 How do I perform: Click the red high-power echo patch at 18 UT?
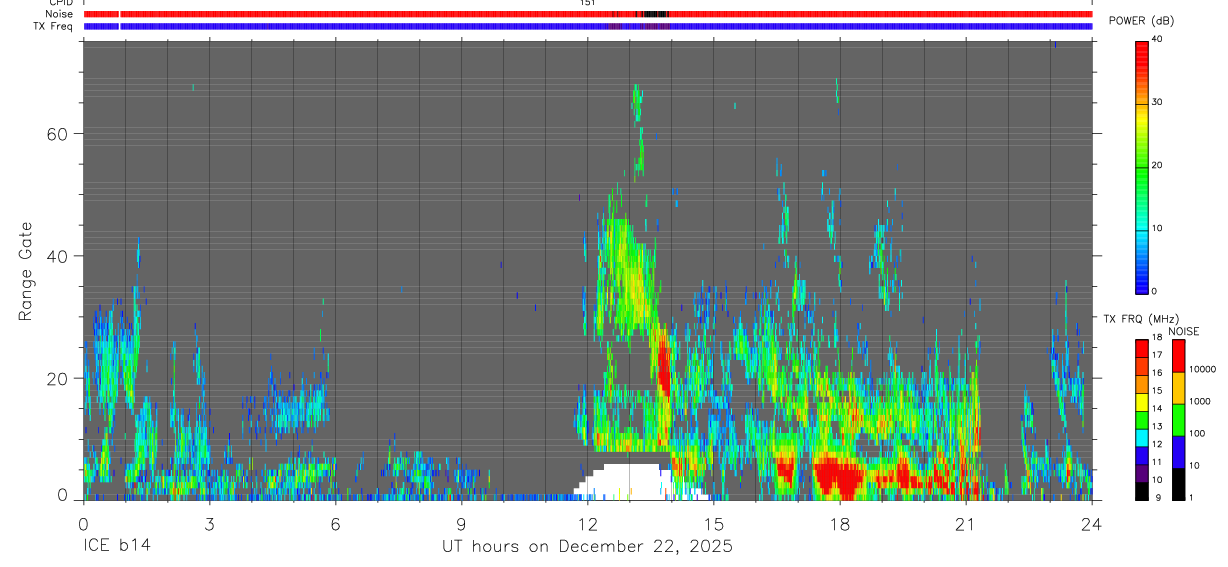(842, 476)
